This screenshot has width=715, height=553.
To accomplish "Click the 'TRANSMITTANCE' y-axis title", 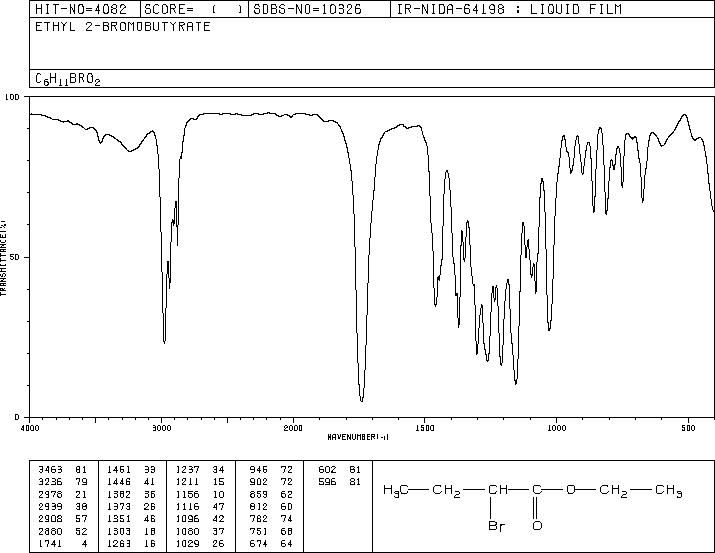I will pos(3,258).
